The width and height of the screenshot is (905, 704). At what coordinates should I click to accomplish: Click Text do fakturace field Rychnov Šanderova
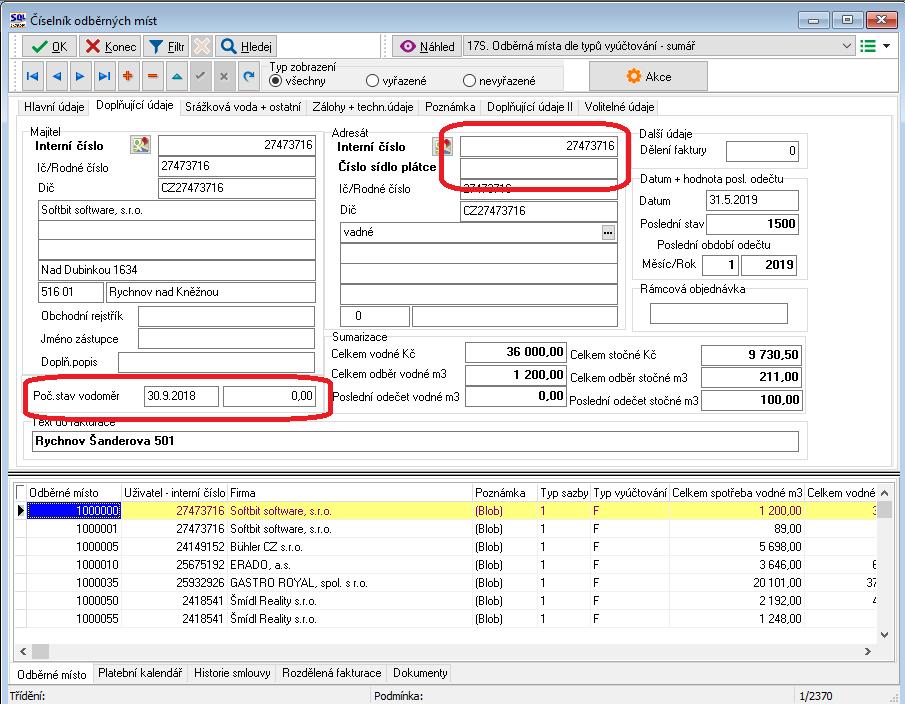(x=415, y=441)
